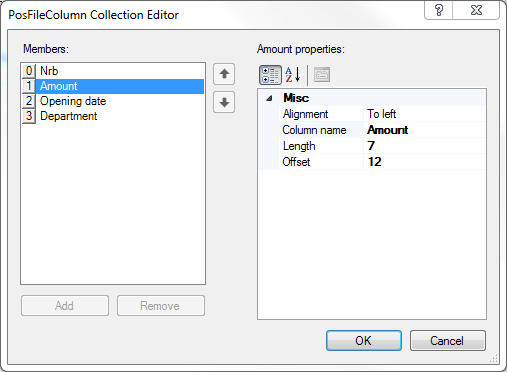Open the Alignment value To left
The image size is (507, 372).
424,114
